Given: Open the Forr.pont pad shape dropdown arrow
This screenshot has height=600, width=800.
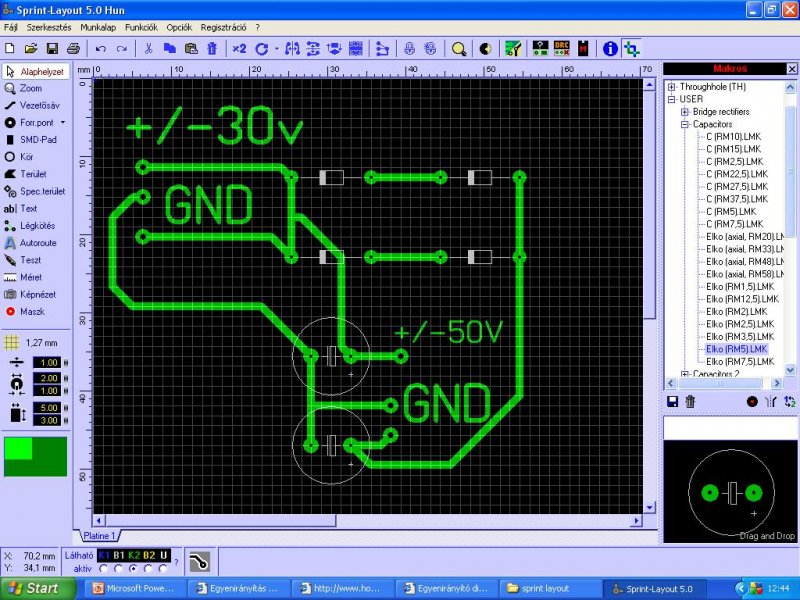Looking at the screenshot, I should point(63,122).
